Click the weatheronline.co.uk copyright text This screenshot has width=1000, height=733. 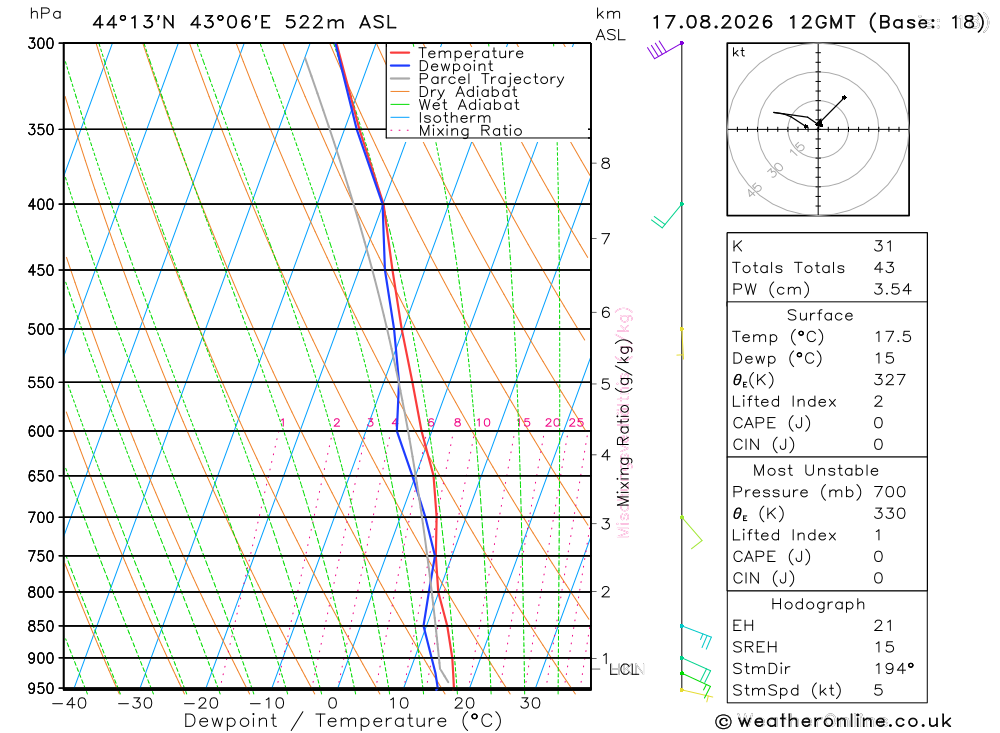pos(834,722)
